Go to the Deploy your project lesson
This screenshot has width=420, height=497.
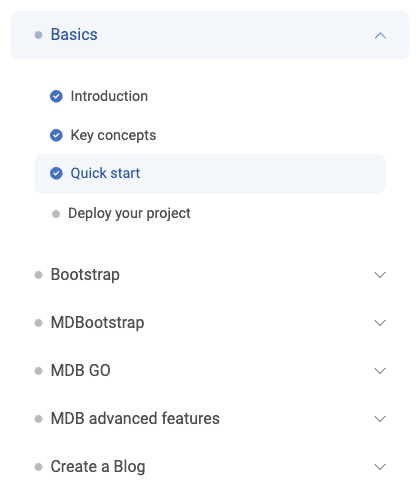(x=129, y=213)
